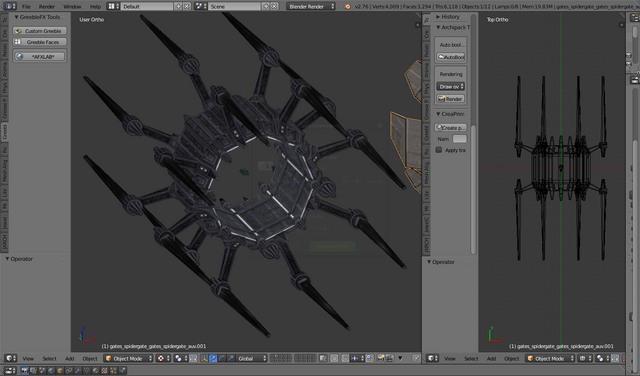
Task: Open the Object properties tab cube icon
Action: pos(60,371)
